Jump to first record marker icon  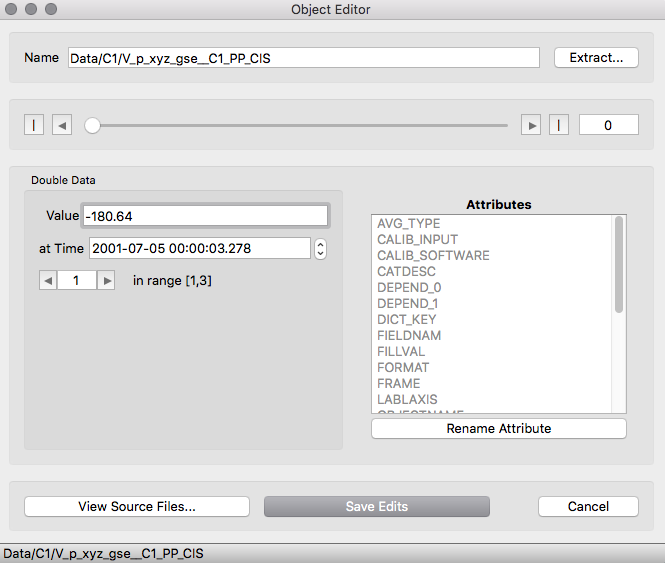point(36,125)
